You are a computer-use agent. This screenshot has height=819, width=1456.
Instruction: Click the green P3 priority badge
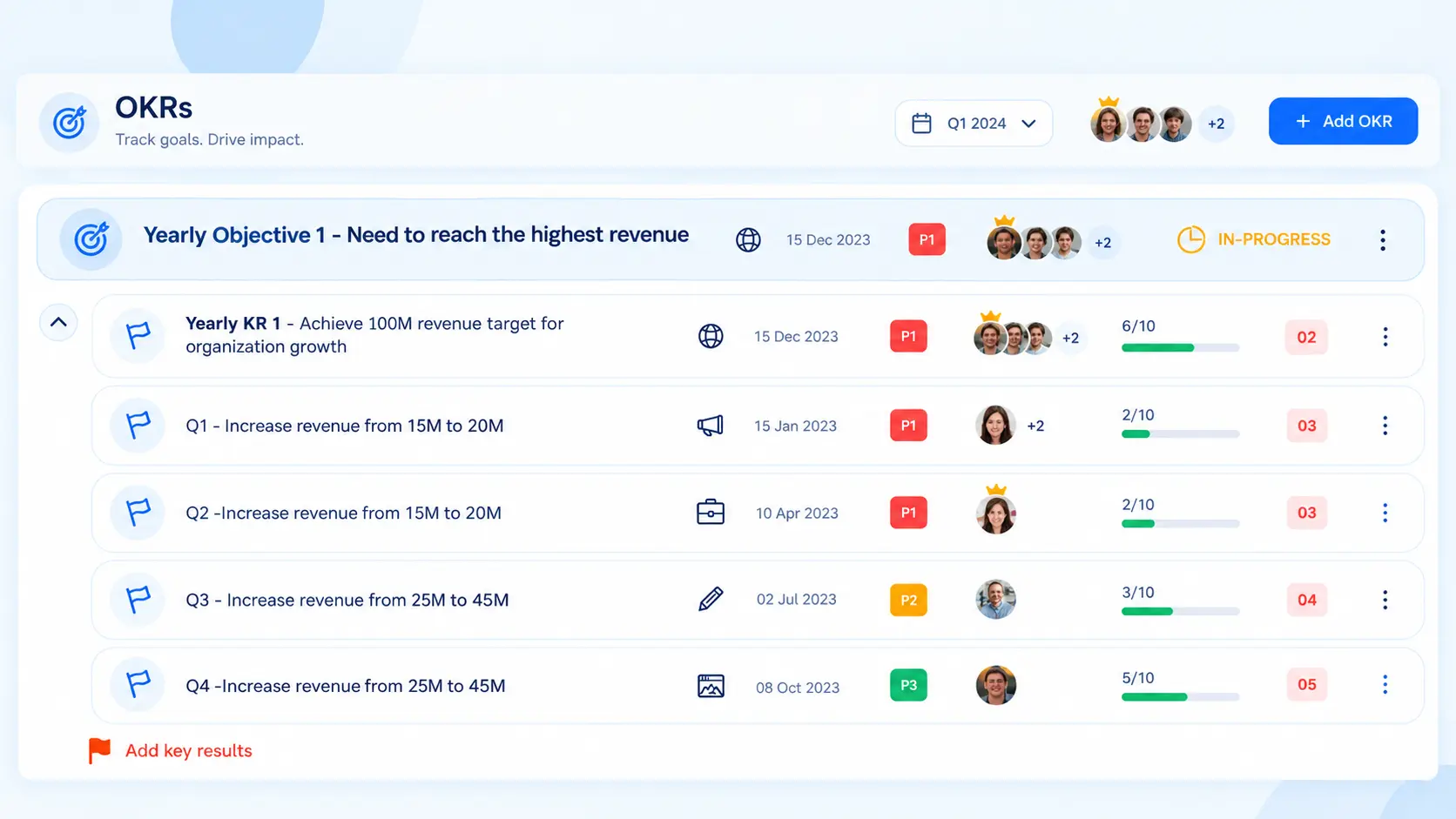click(908, 685)
